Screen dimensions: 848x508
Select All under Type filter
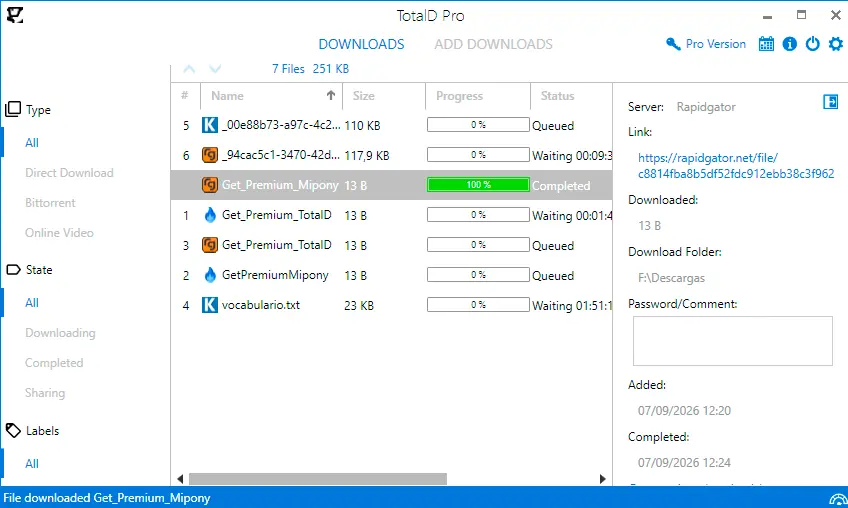click(32, 143)
